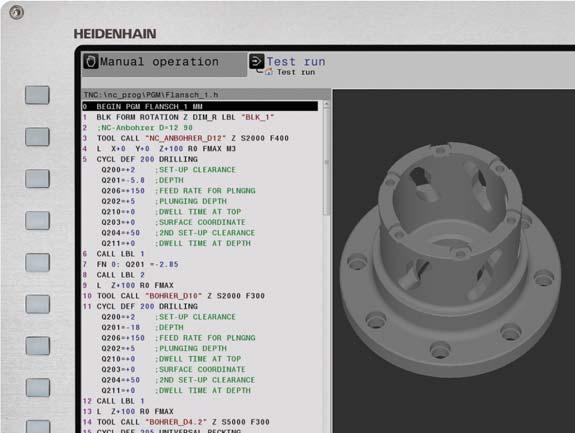The image size is (575, 433).
Task: Select line 14 TOOL CALL BOHRER_D4.2
Action: [x=176, y=422]
